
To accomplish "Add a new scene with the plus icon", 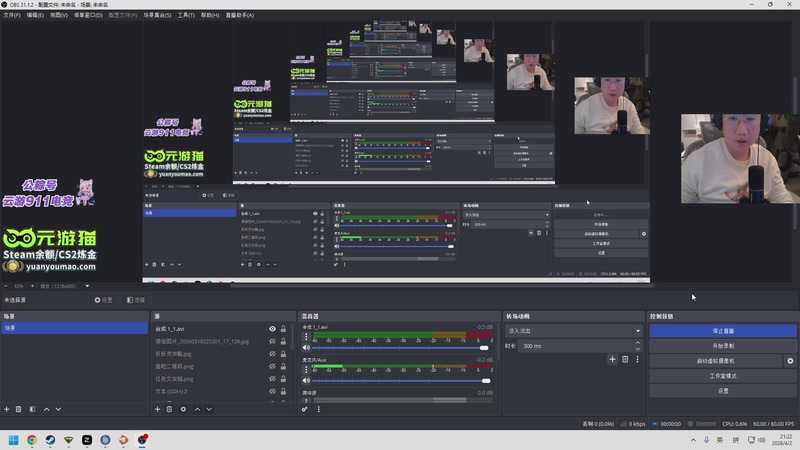I will [x=7, y=409].
